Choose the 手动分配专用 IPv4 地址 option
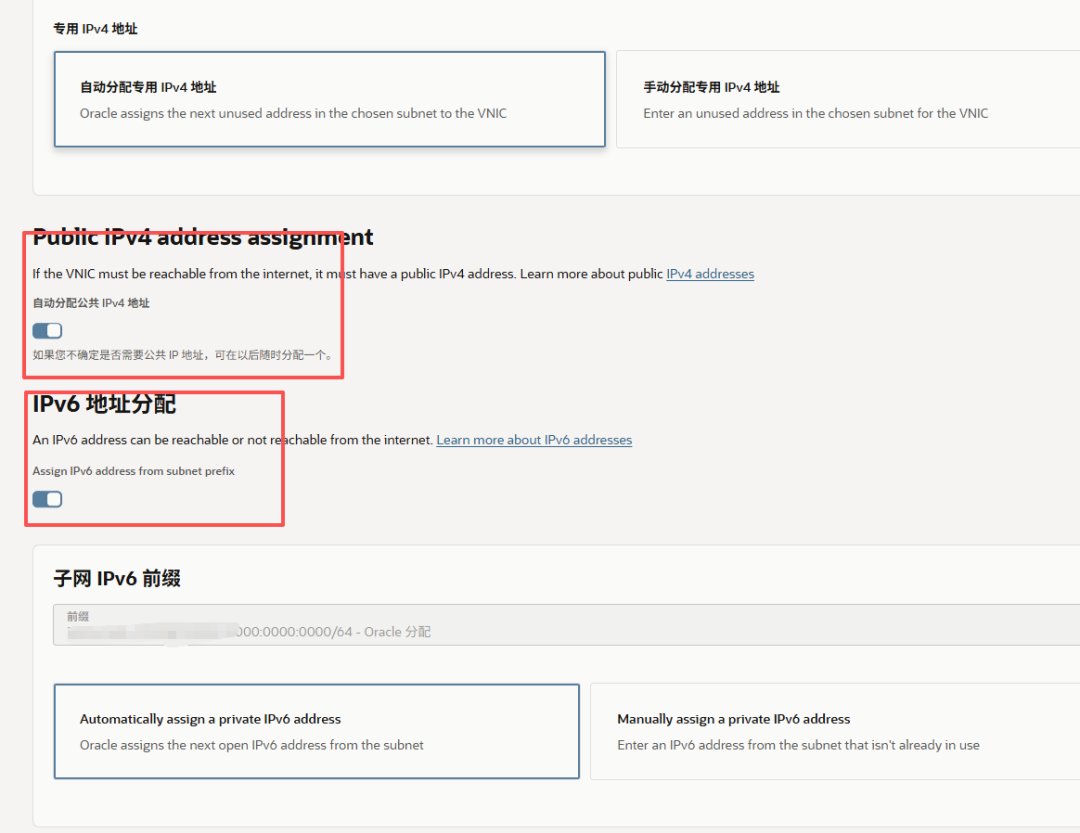 (848, 99)
